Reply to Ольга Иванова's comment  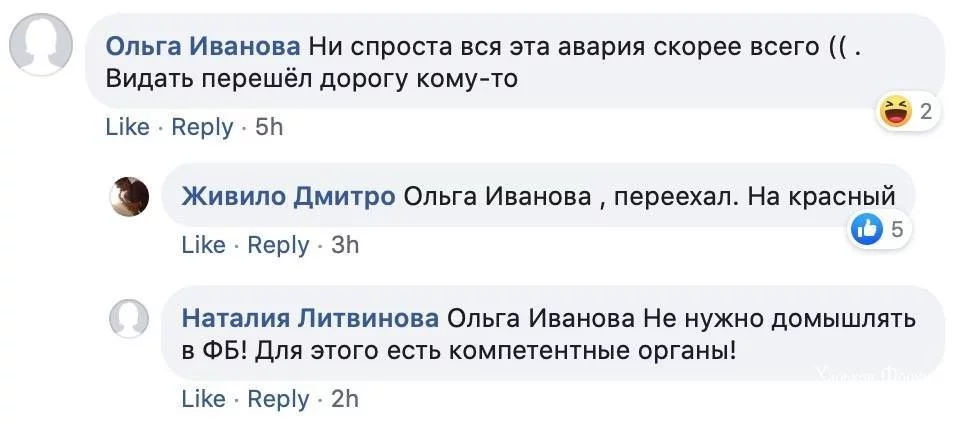click(x=202, y=127)
